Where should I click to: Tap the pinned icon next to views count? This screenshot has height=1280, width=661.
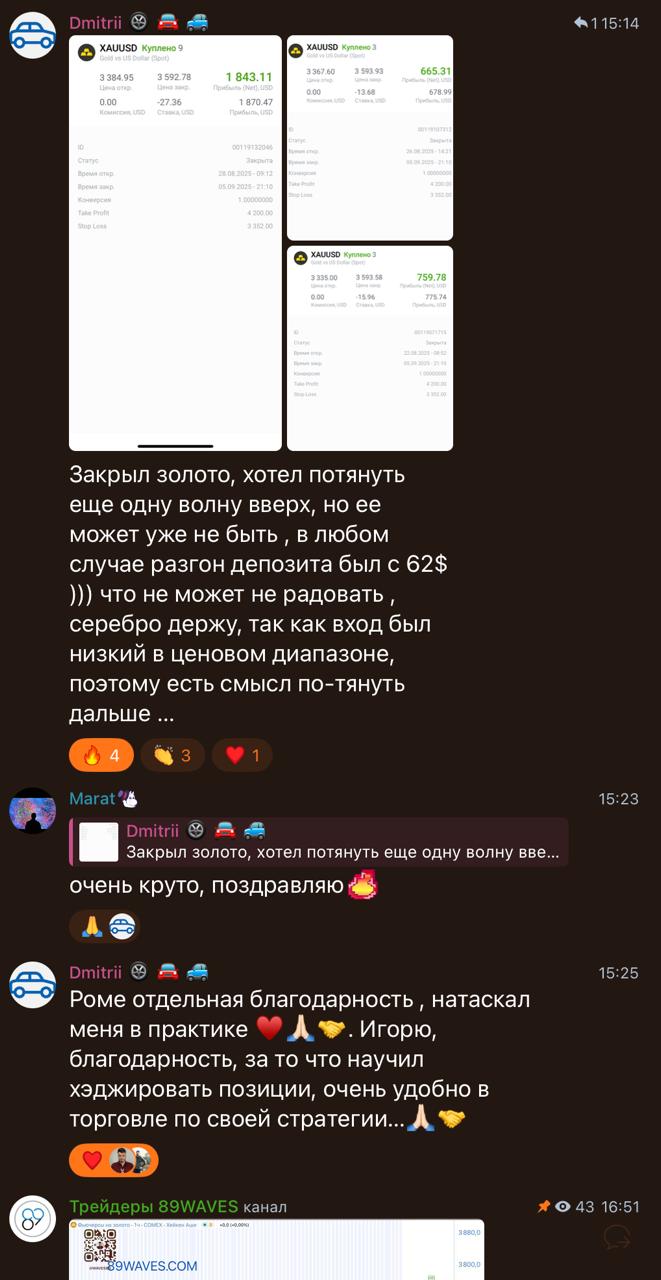(x=544, y=1207)
